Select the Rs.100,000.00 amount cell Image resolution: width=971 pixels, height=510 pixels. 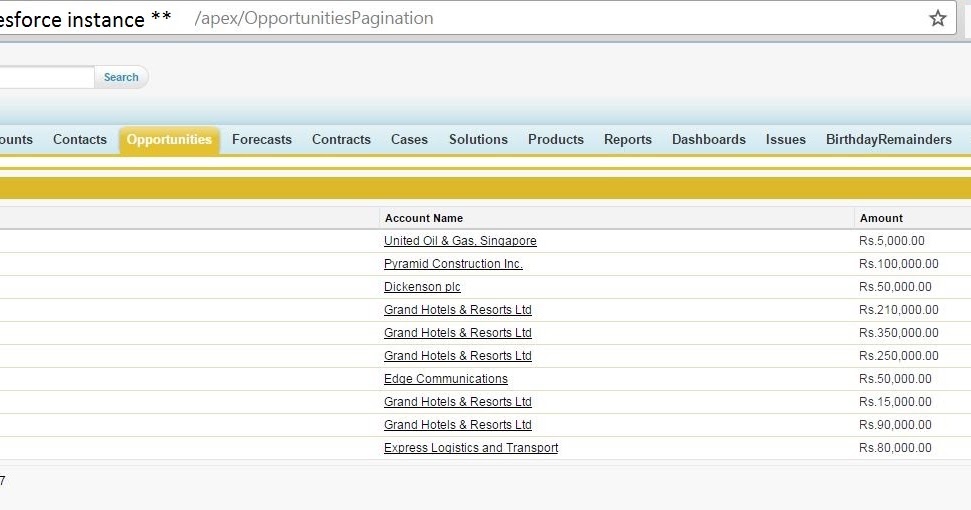click(x=899, y=264)
